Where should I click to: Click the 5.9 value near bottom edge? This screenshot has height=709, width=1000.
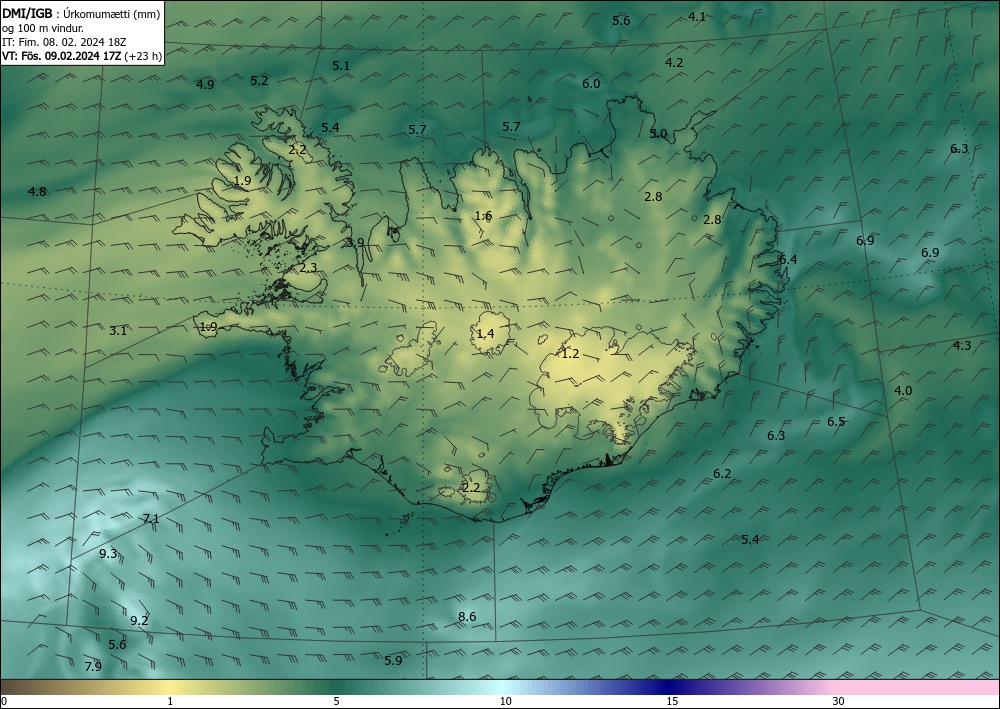tap(393, 661)
